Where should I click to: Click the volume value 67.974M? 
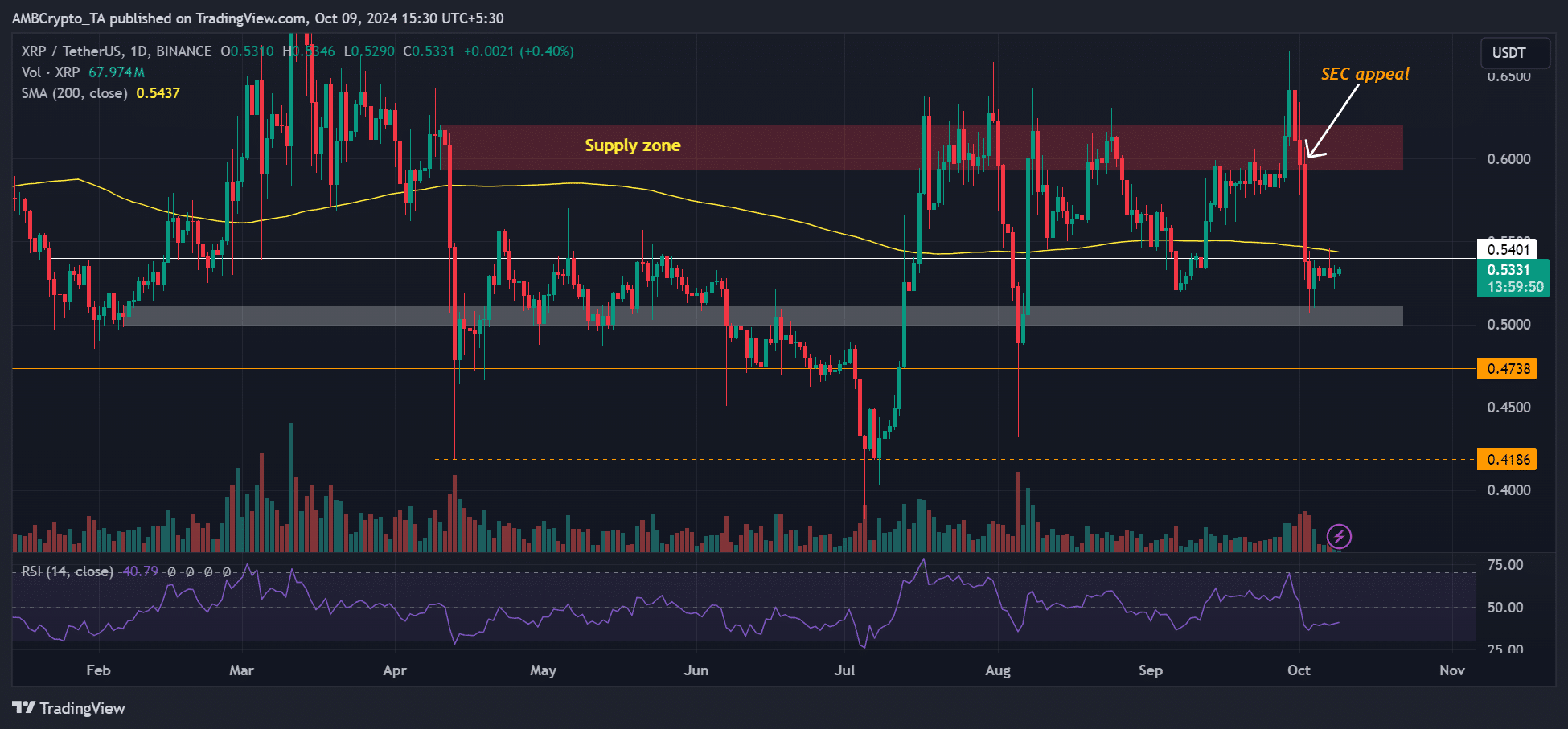pos(117,72)
